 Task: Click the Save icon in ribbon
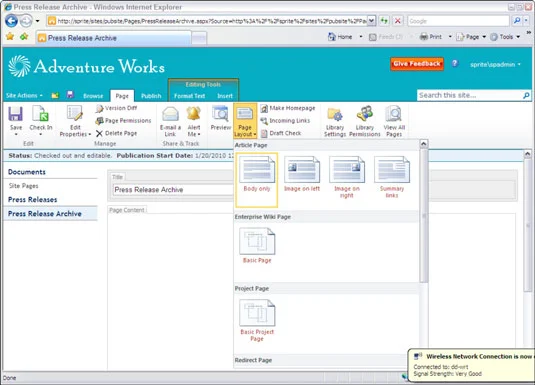(x=16, y=114)
